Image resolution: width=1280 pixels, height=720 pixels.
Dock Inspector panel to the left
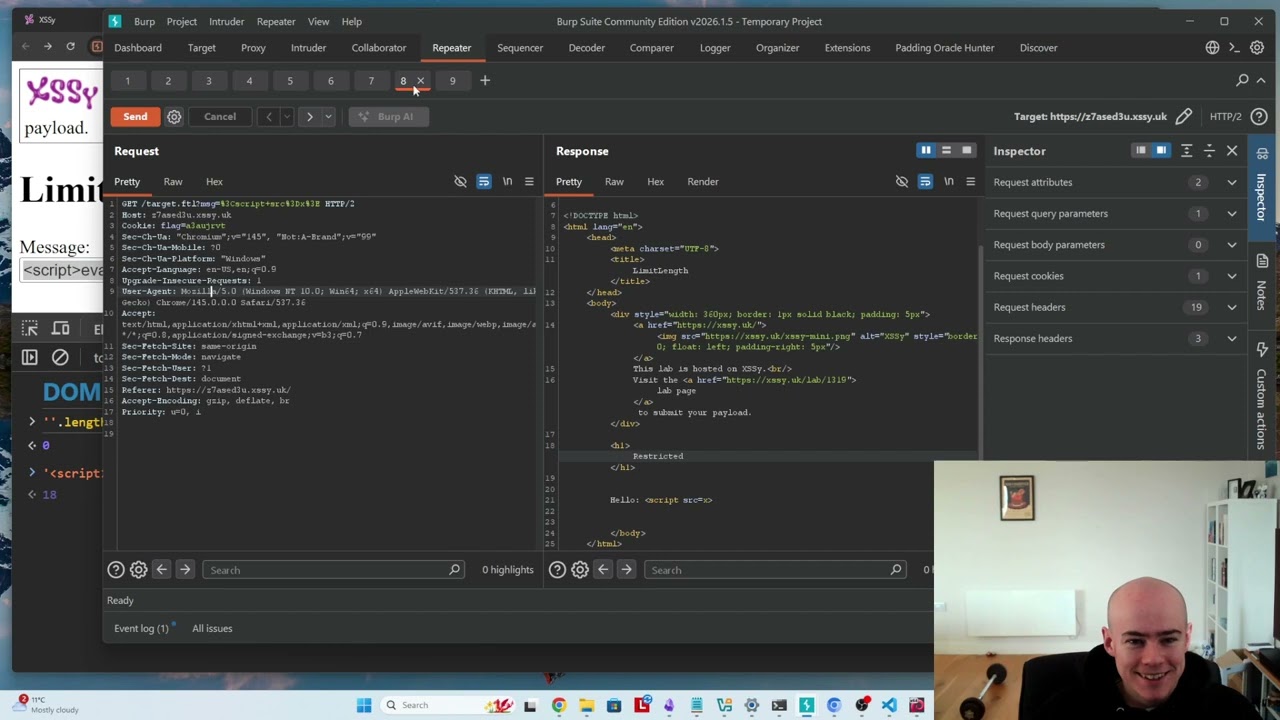1141,151
